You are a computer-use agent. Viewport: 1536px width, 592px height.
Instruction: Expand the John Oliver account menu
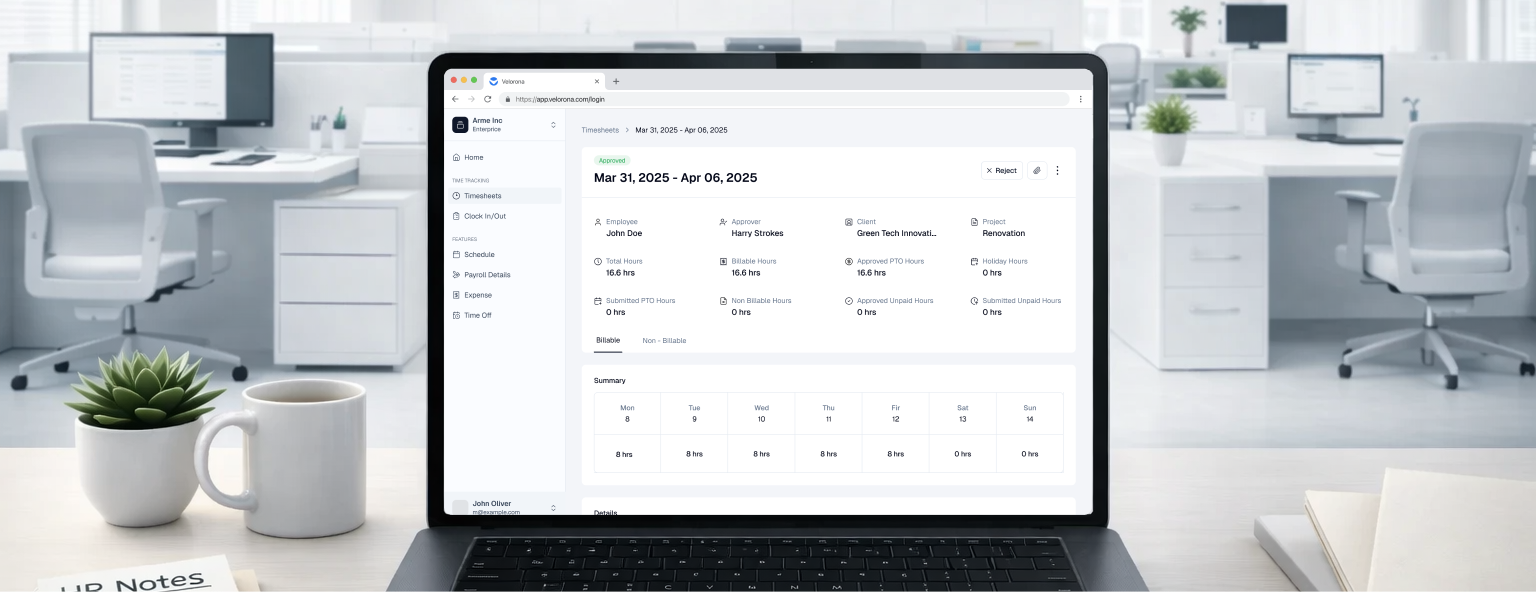coord(553,508)
